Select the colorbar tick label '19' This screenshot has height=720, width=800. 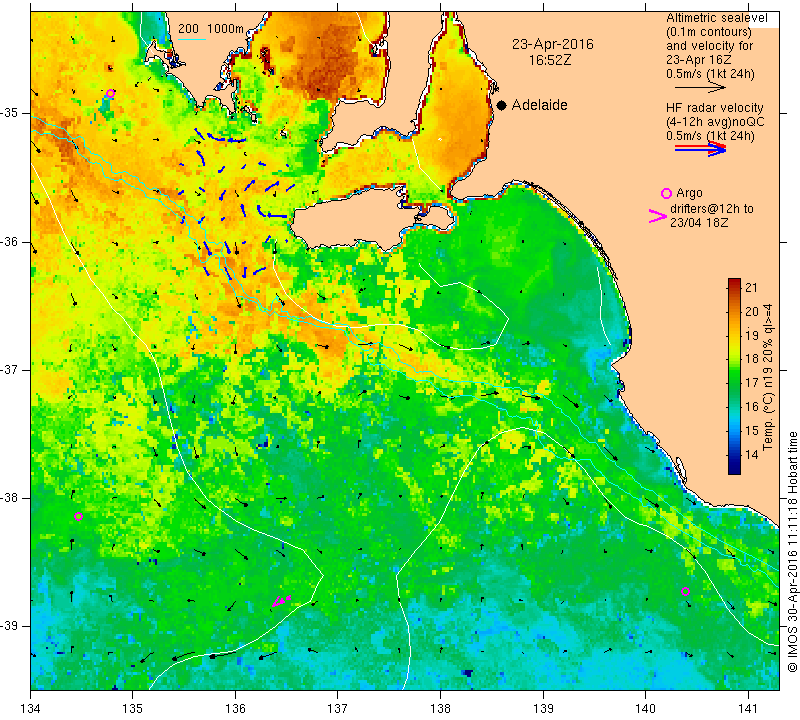coord(752,335)
